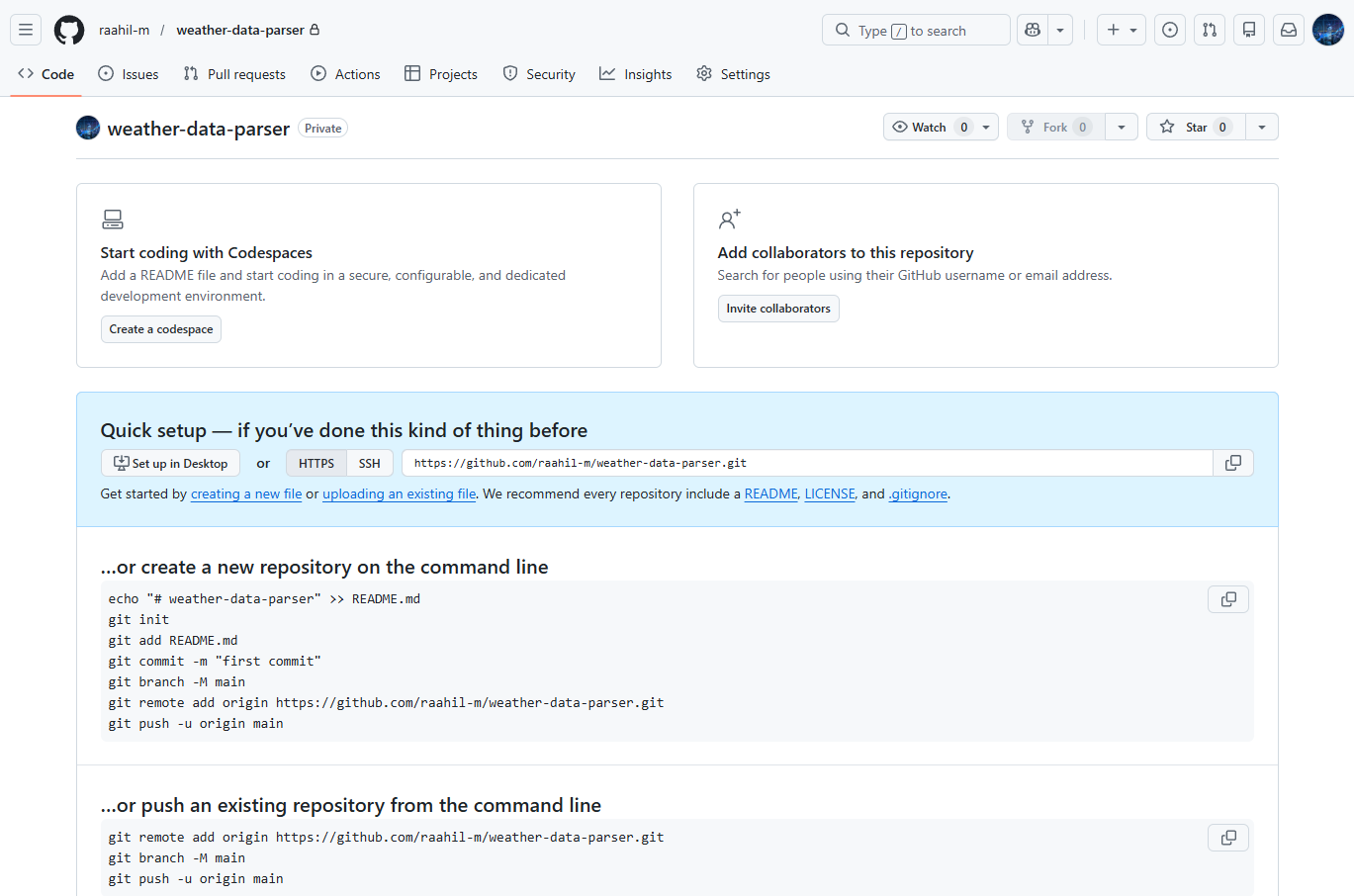Click 'git commit -m "first commit"' line

pyautogui.click(x=215, y=661)
